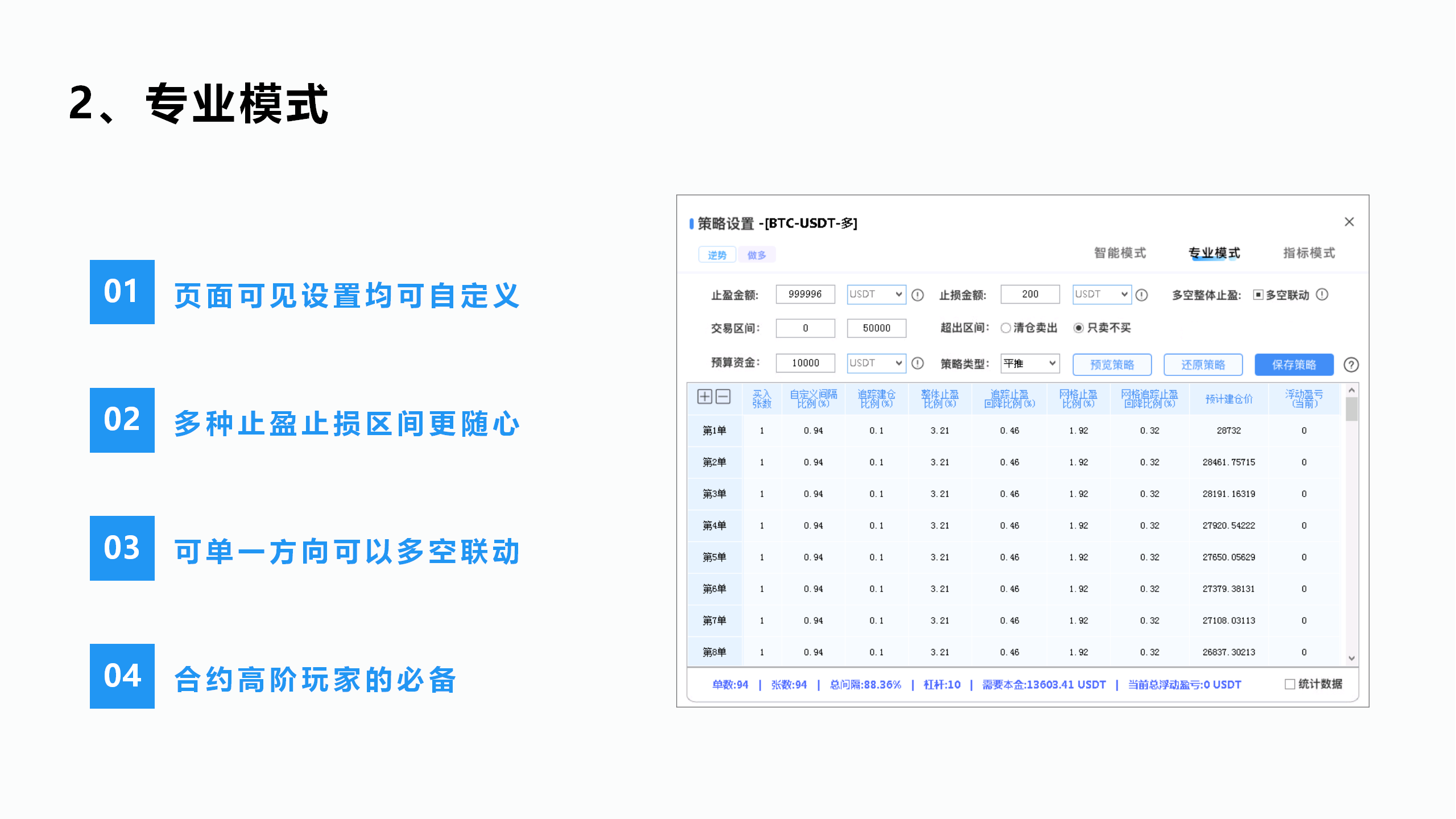Switch to 指标模式 tab
The width and height of the screenshot is (1456, 819).
click(x=1309, y=253)
